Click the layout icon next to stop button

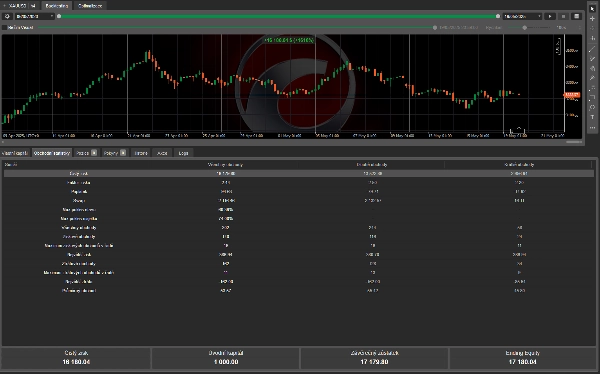[576, 16]
